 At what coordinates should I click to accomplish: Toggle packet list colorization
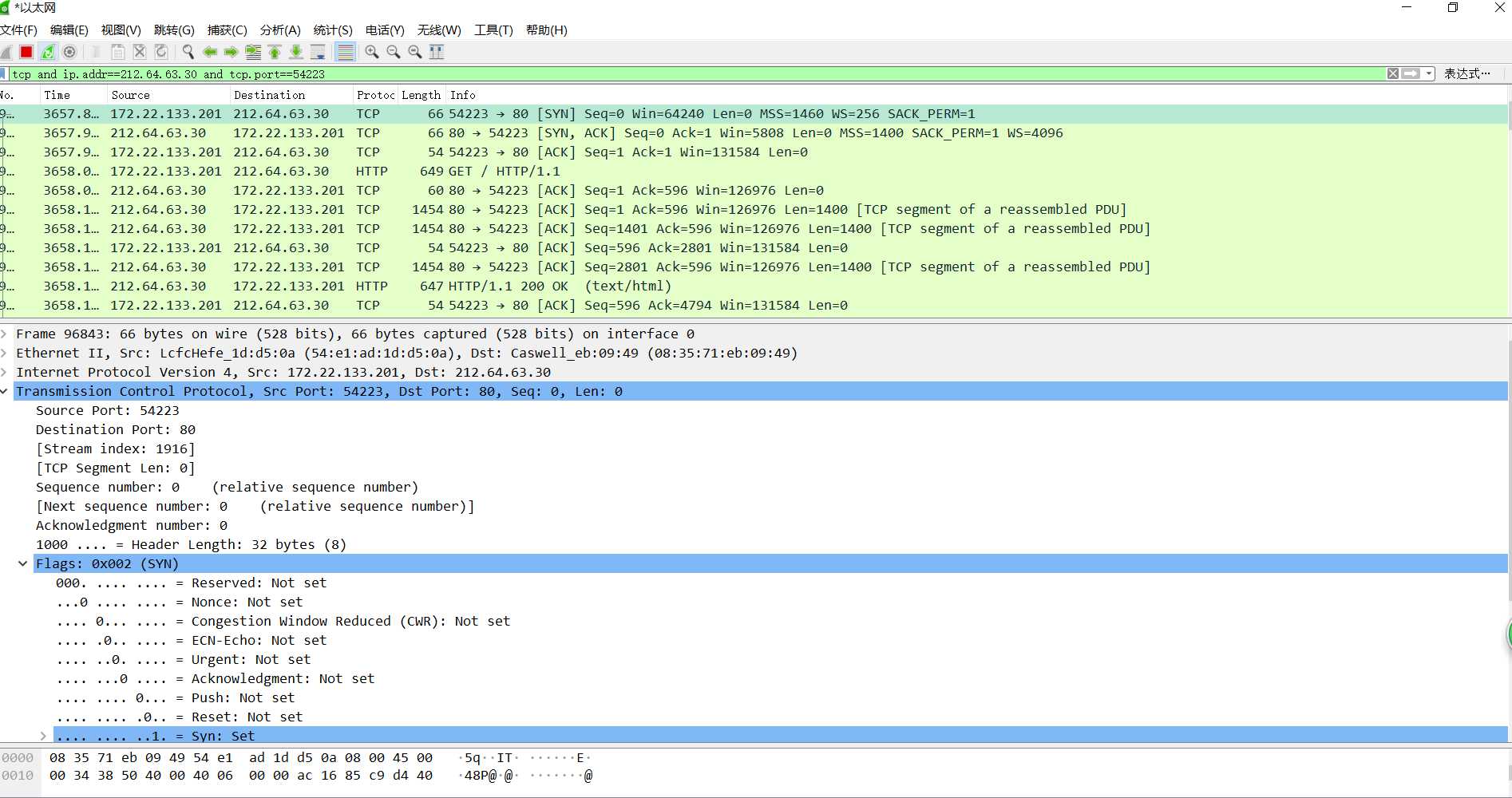[345, 52]
